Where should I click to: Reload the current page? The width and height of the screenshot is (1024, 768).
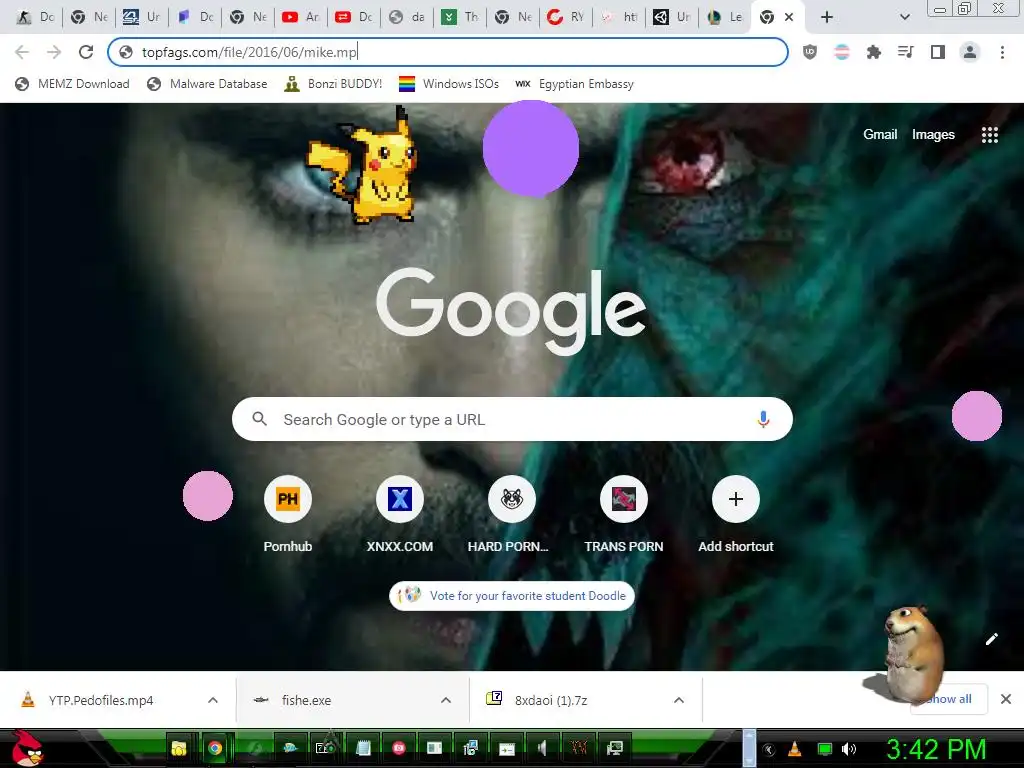[x=86, y=52]
